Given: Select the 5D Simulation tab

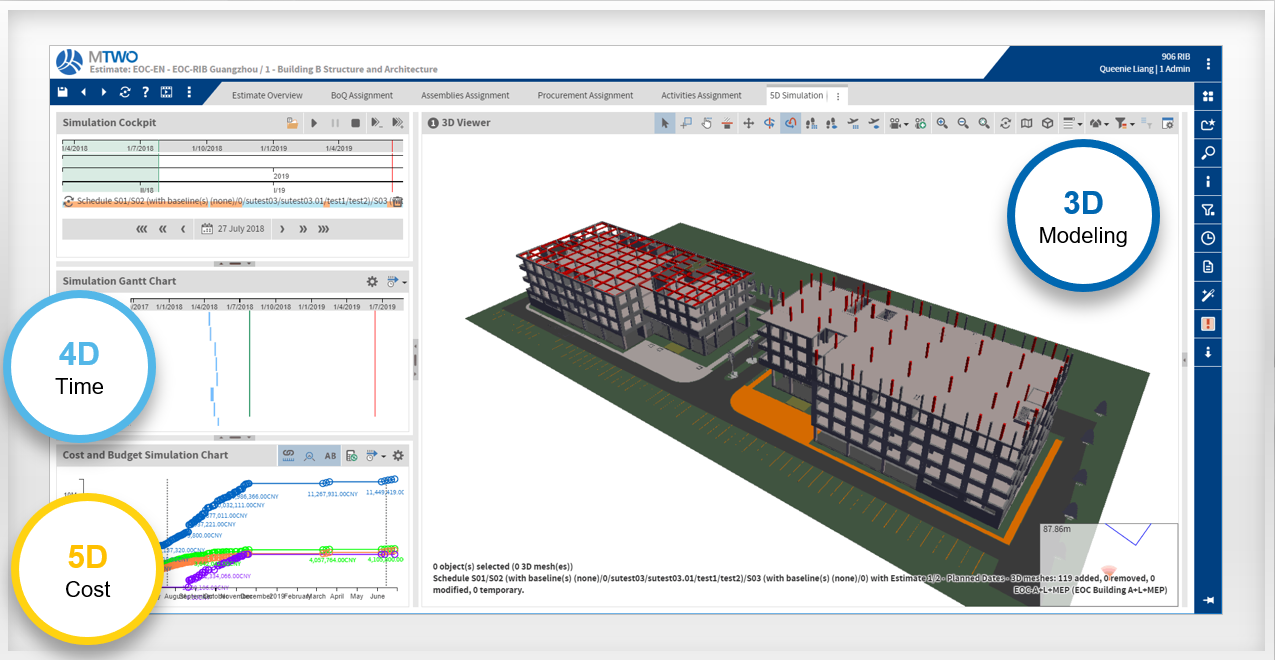Looking at the screenshot, I should [x=796, y=95].
